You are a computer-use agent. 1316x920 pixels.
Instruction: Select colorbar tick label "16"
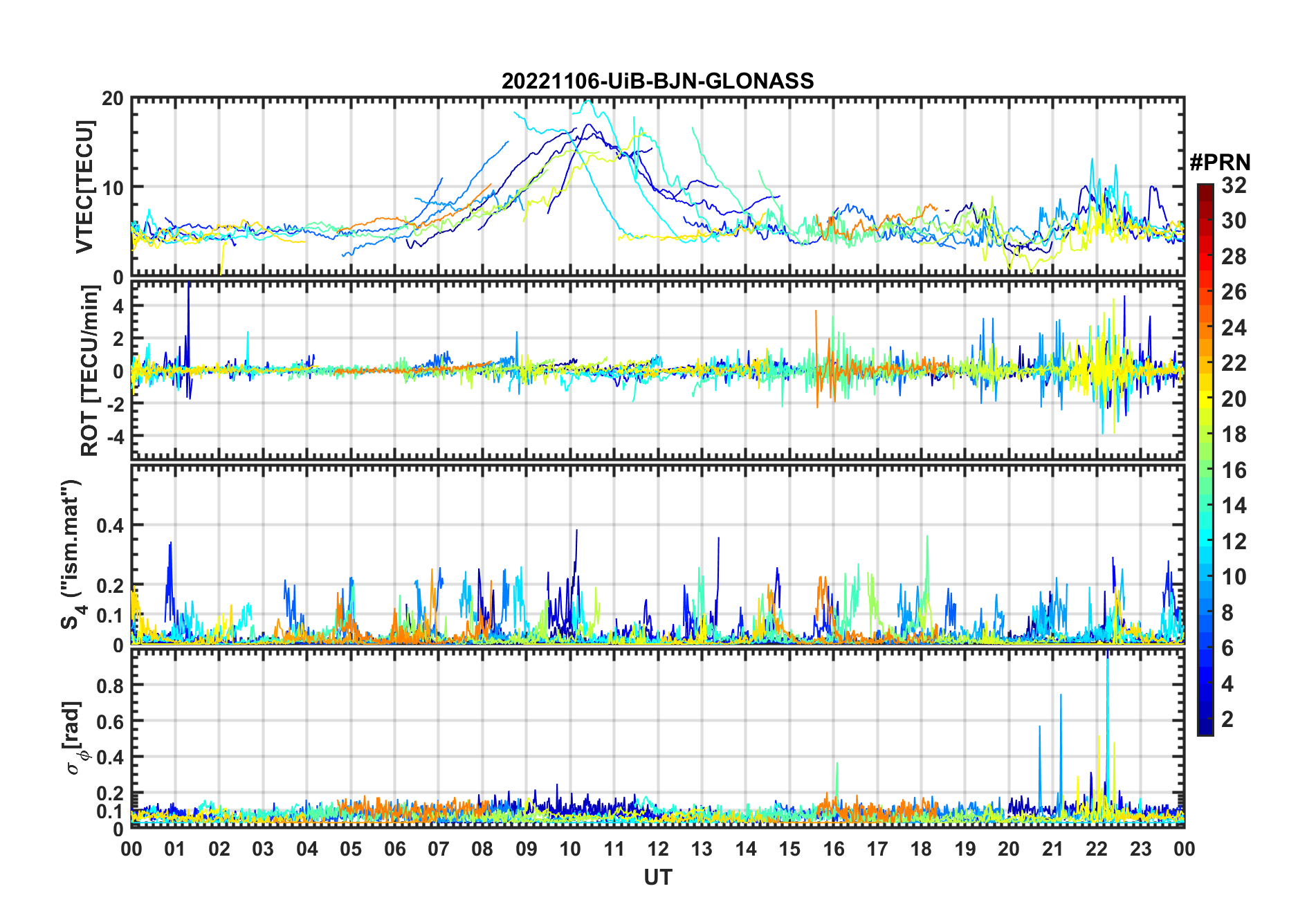1234,470
